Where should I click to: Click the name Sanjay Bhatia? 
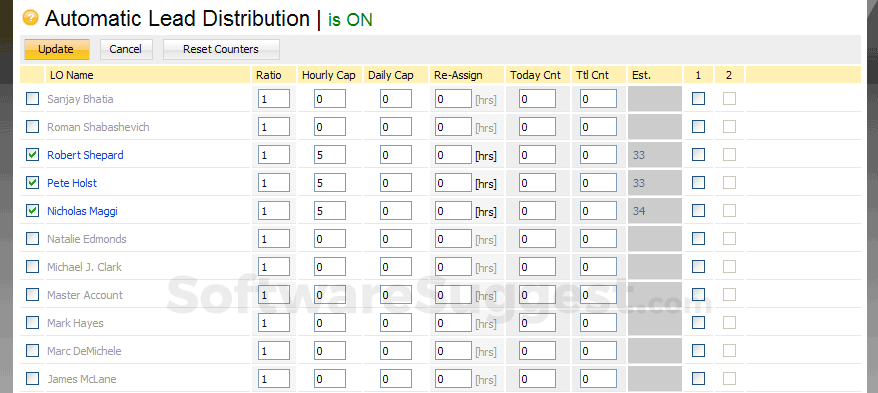pyautogui.click(x=80, y=99)
